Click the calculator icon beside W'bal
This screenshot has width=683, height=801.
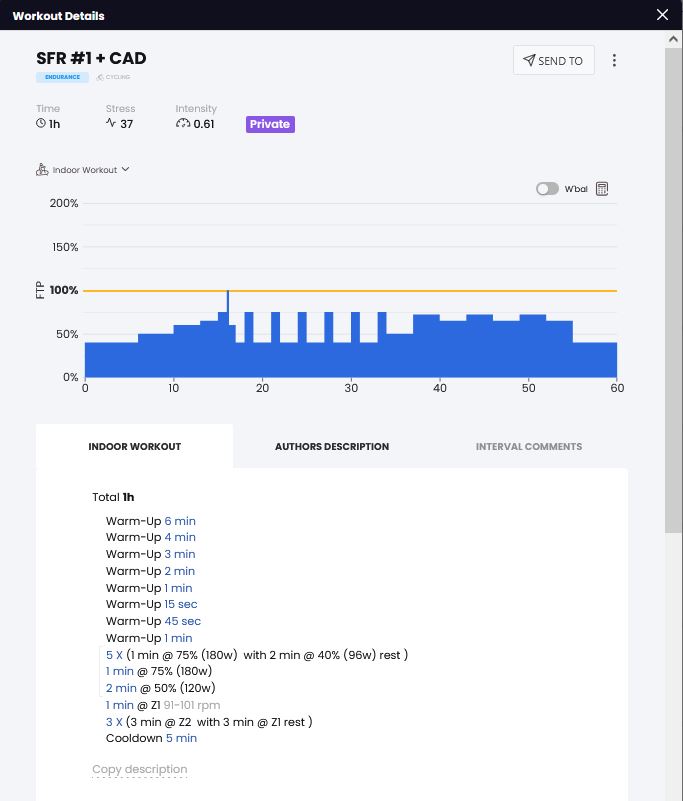[x=602, y=189]
